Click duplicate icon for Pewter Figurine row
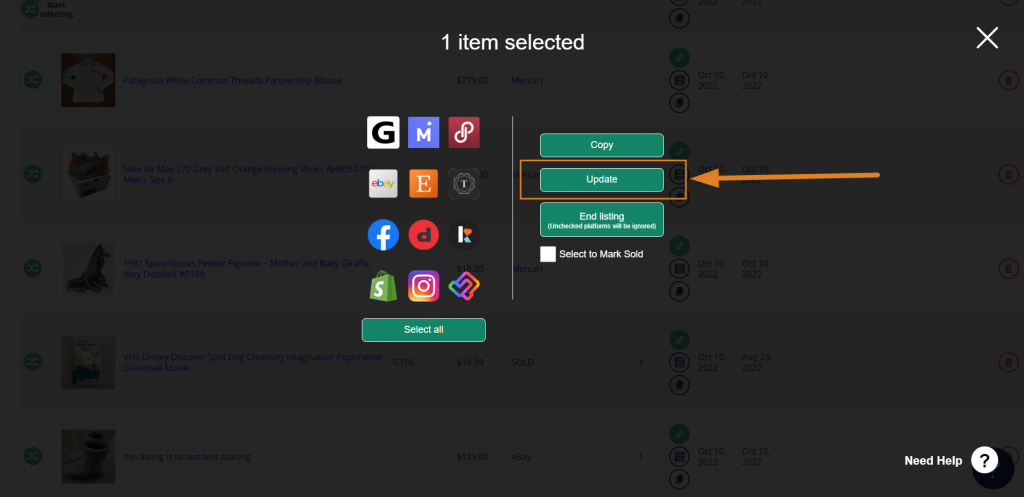This screenshot has width=1024, height=497. pos(679,291)
